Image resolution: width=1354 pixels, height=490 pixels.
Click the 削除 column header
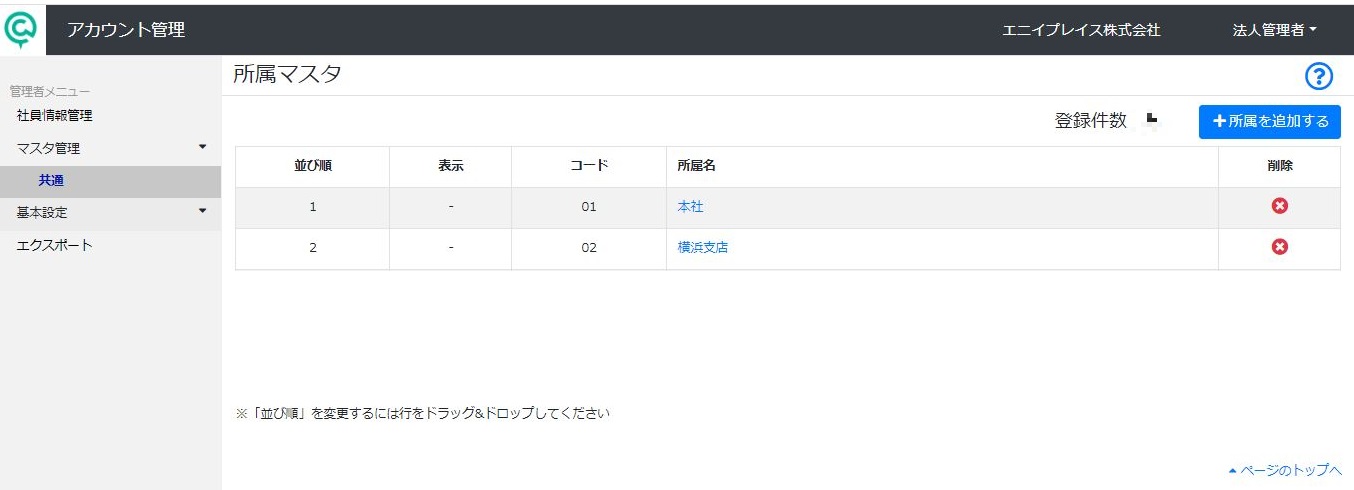(x=1279, y=166)
